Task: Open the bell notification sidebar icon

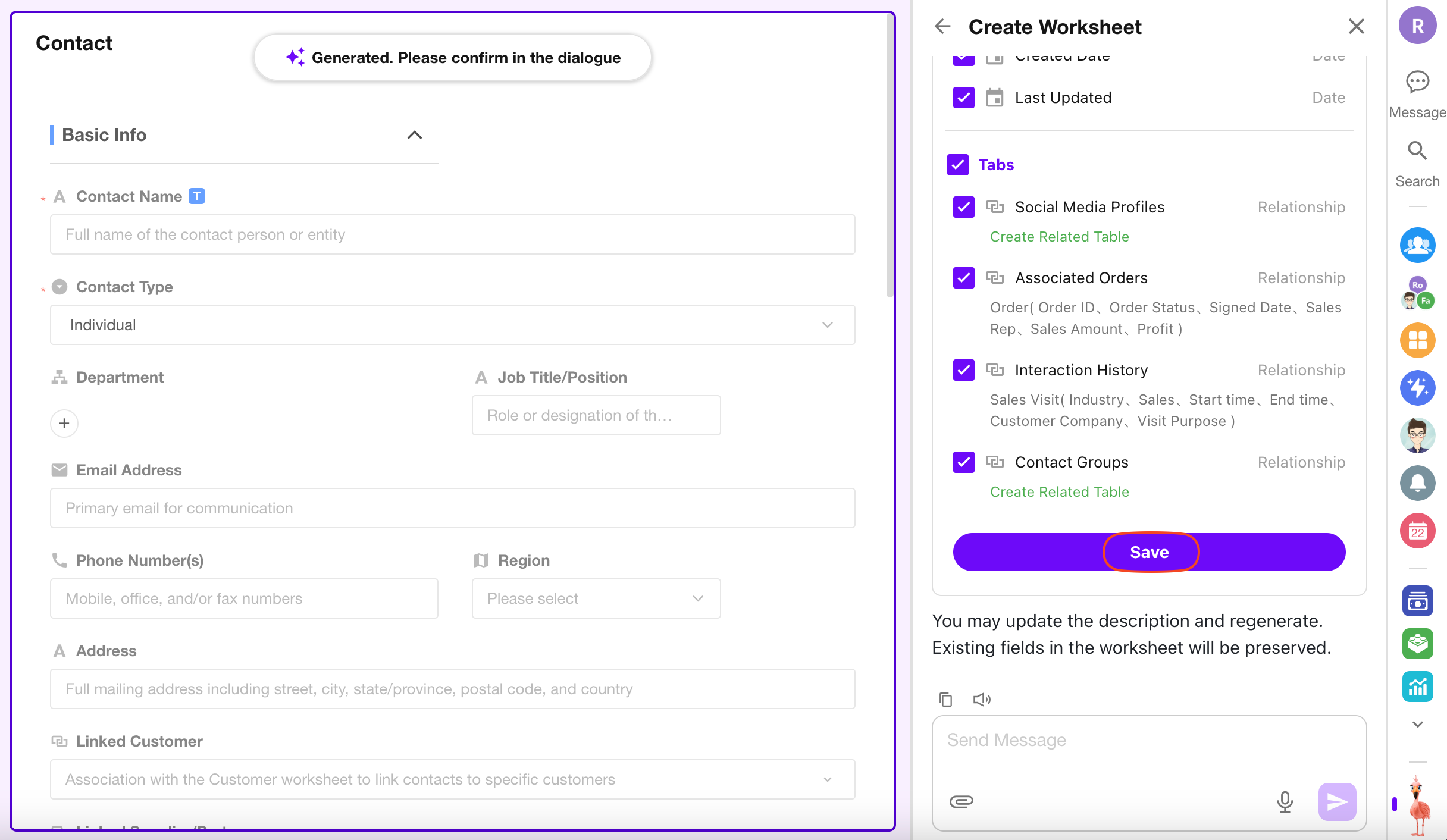Action: (1417, 483)
